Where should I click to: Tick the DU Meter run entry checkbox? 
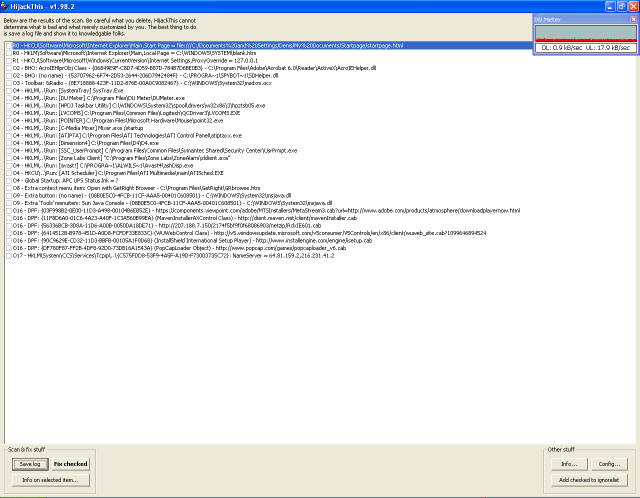coord(9,98)
